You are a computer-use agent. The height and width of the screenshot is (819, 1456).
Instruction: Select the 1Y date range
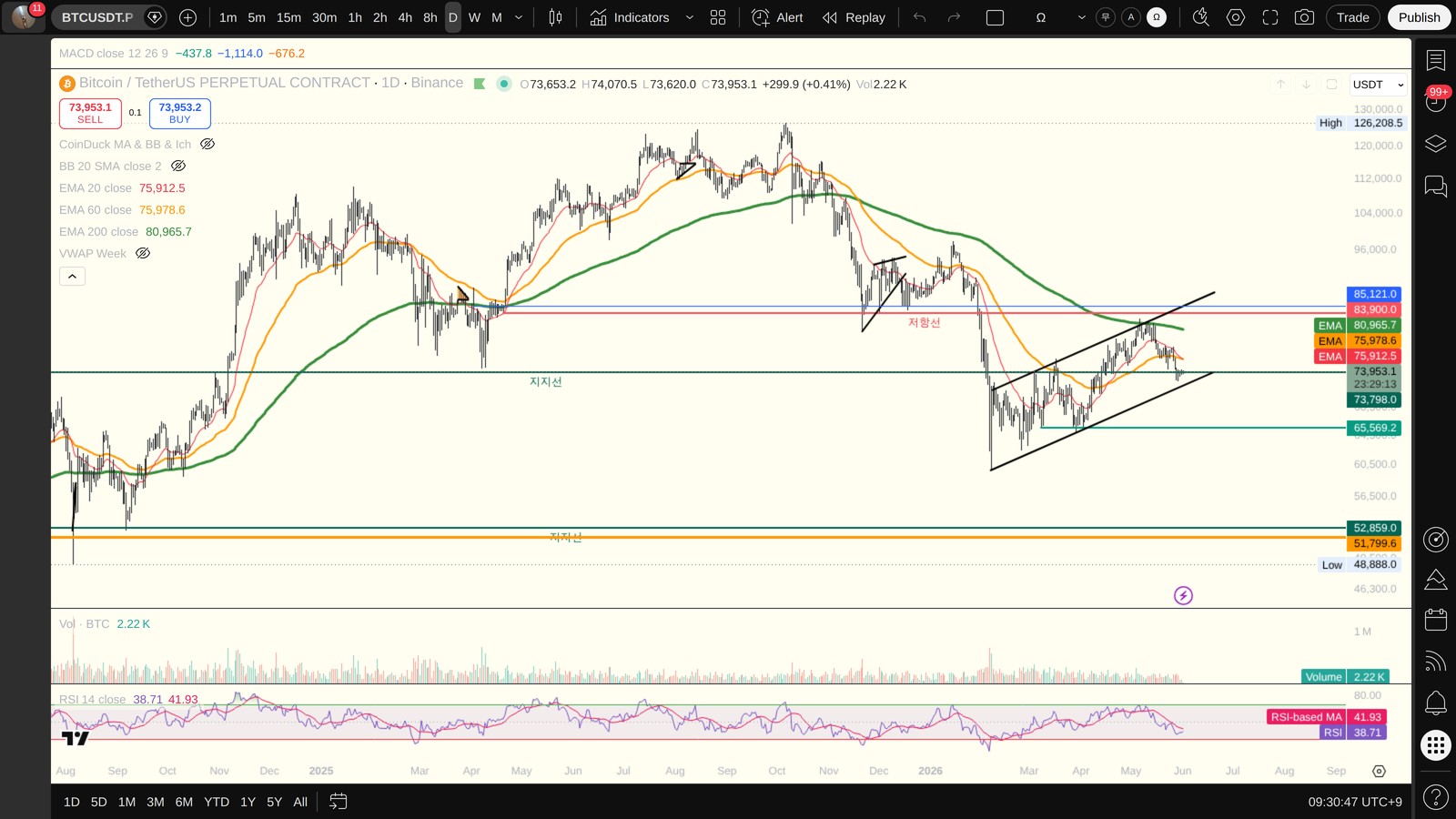(x=248, y=802)
